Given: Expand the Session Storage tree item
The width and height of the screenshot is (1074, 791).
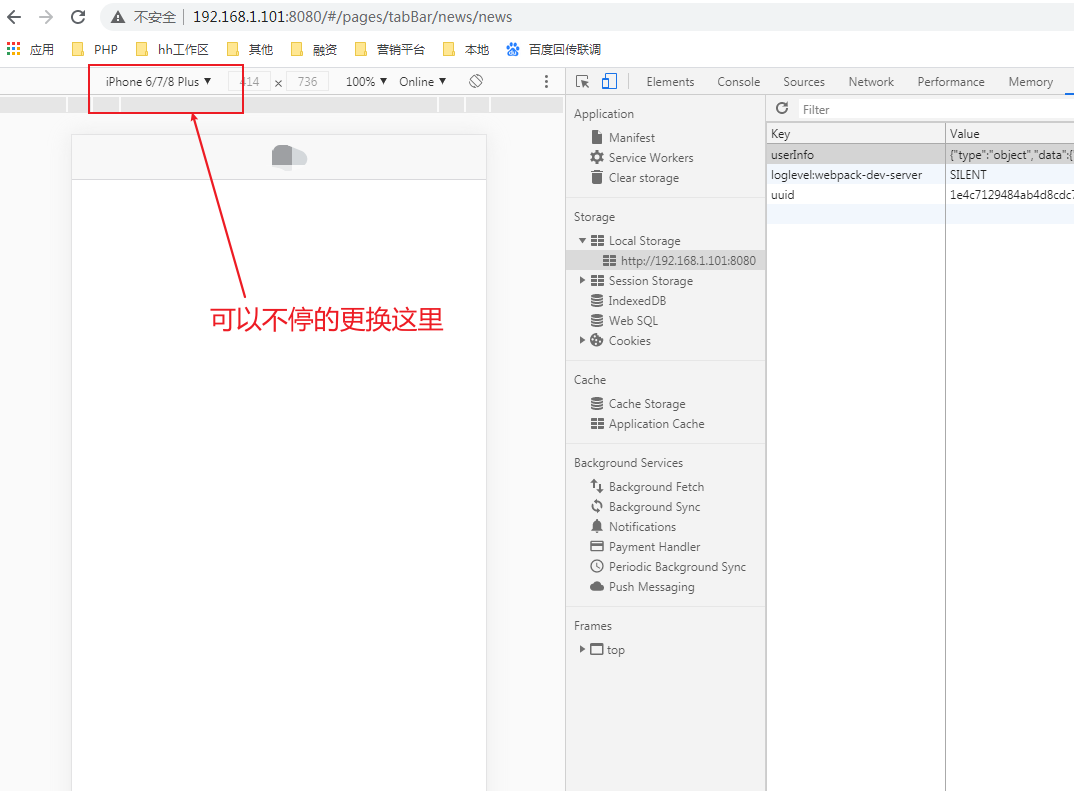Looking at the screenshot, I should [x=582, y=280].
